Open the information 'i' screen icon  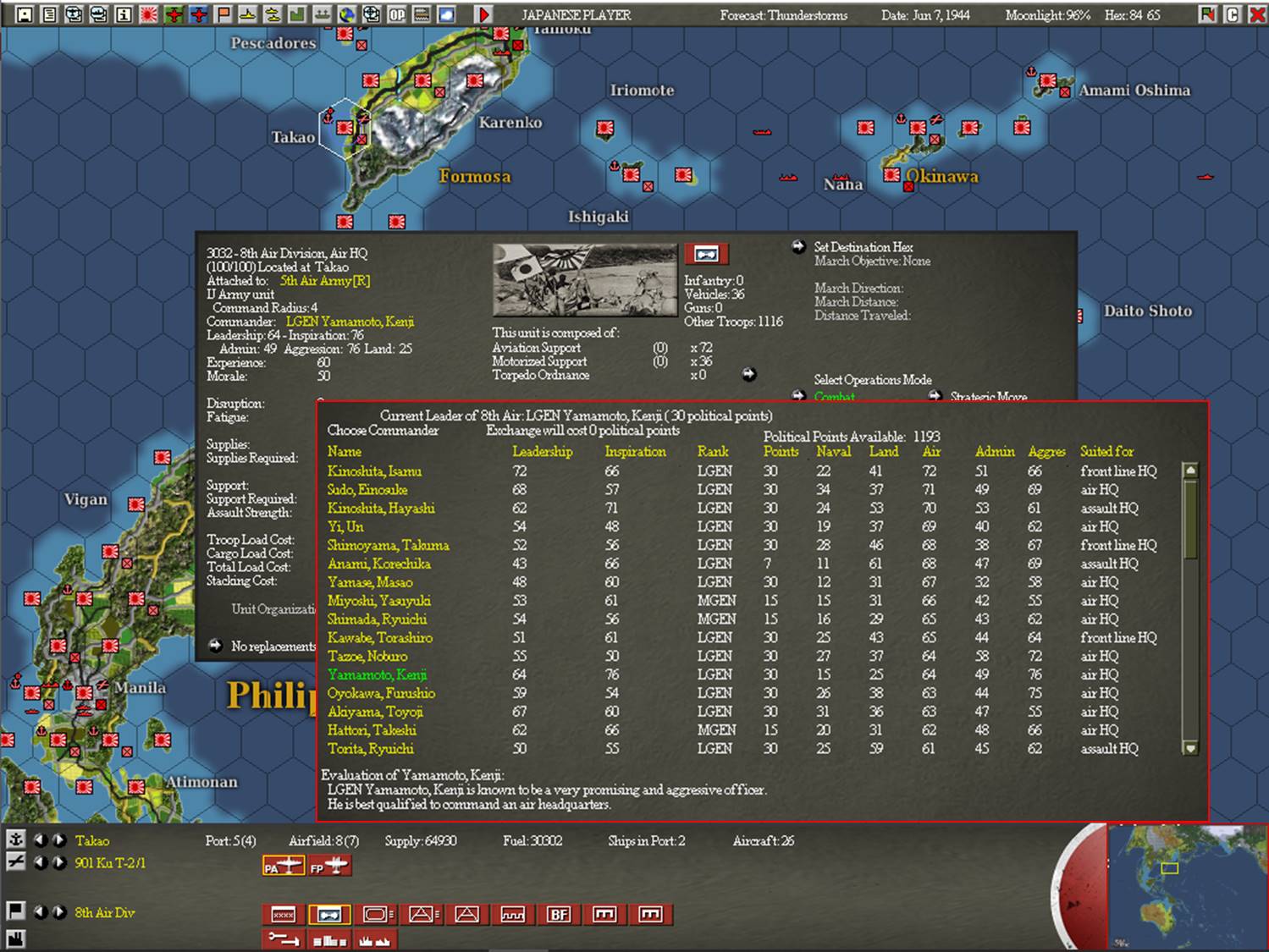click(124, 14)
